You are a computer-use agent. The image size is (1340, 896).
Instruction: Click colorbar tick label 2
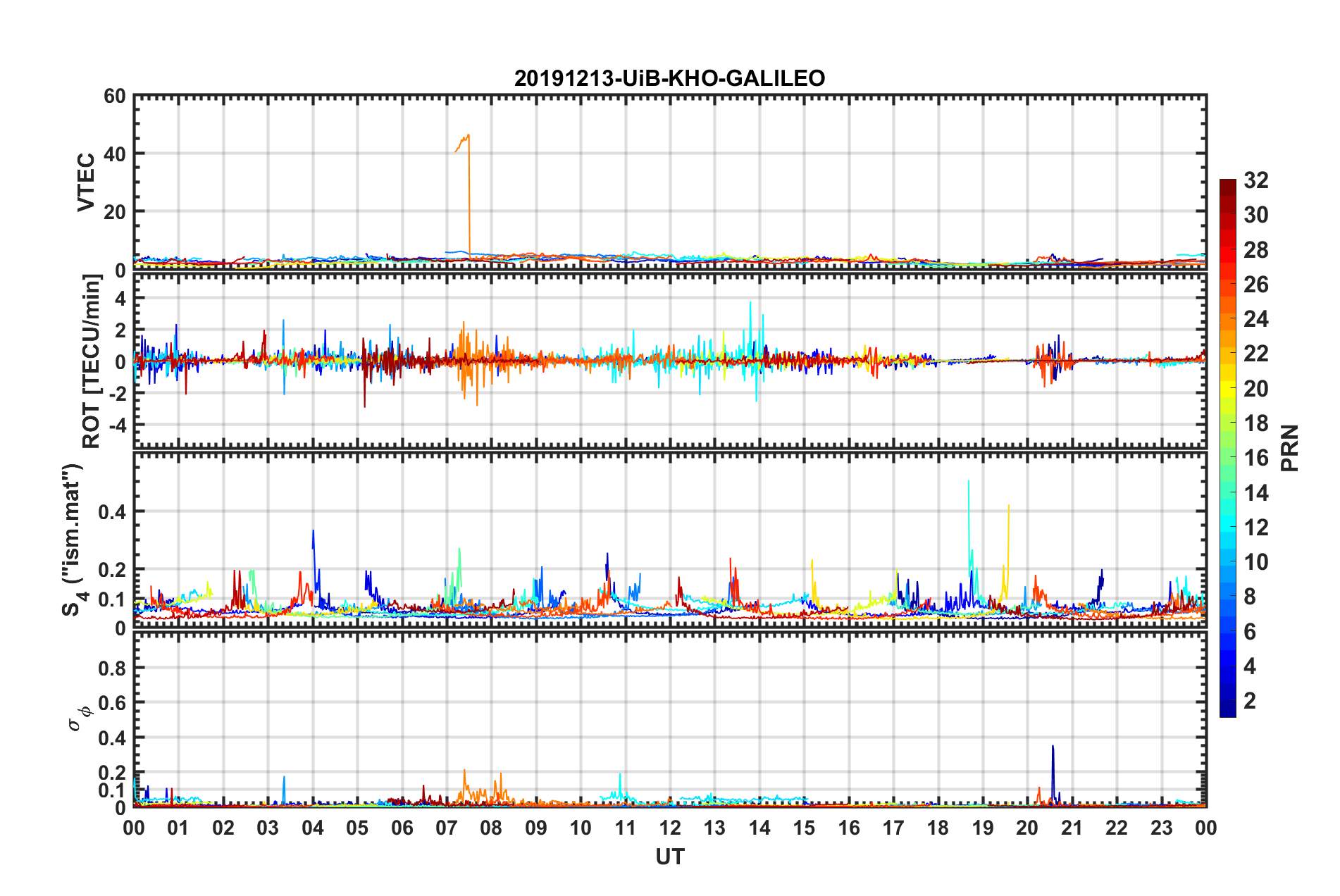(1250, 700)
